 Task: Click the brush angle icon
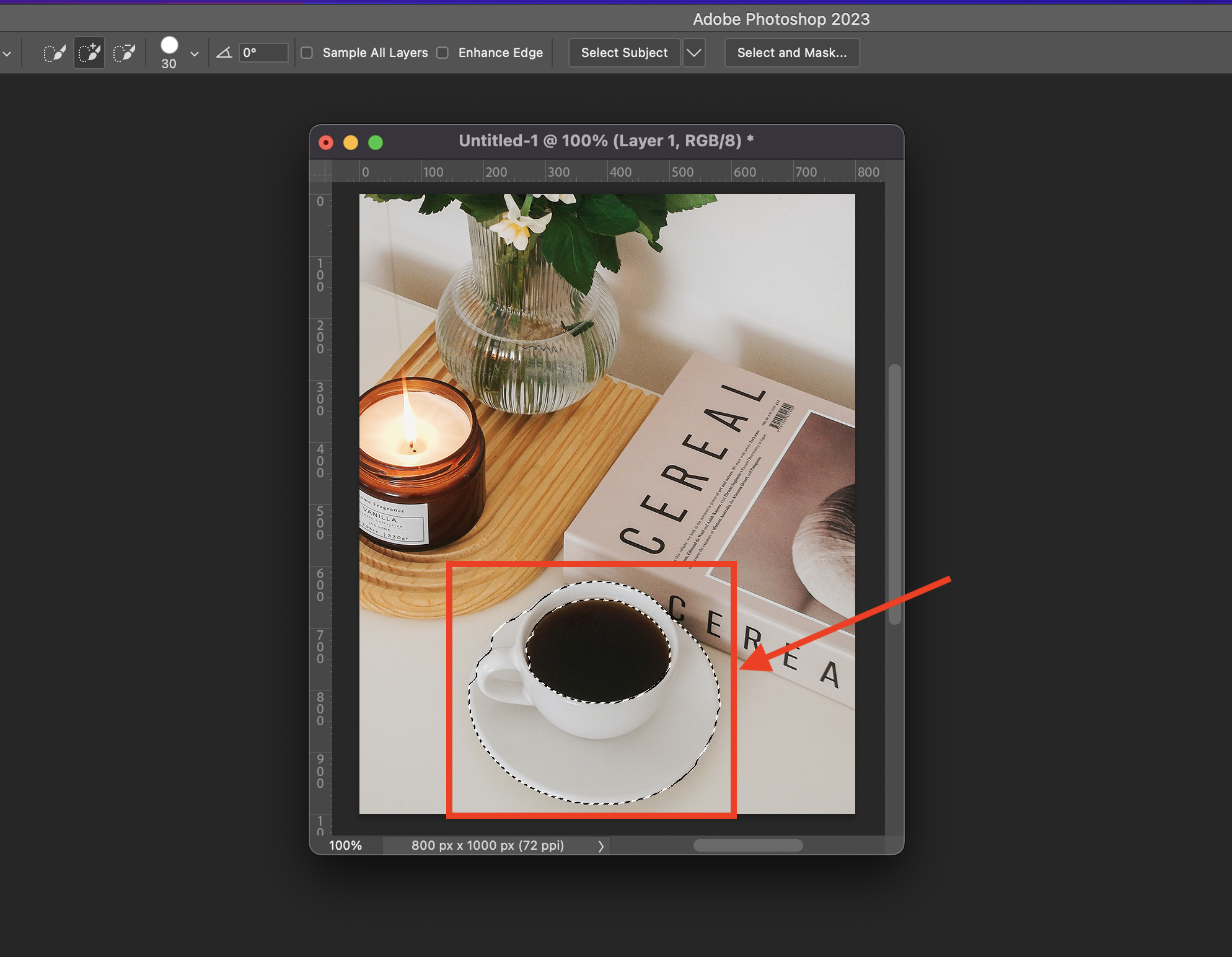[224, 53]
